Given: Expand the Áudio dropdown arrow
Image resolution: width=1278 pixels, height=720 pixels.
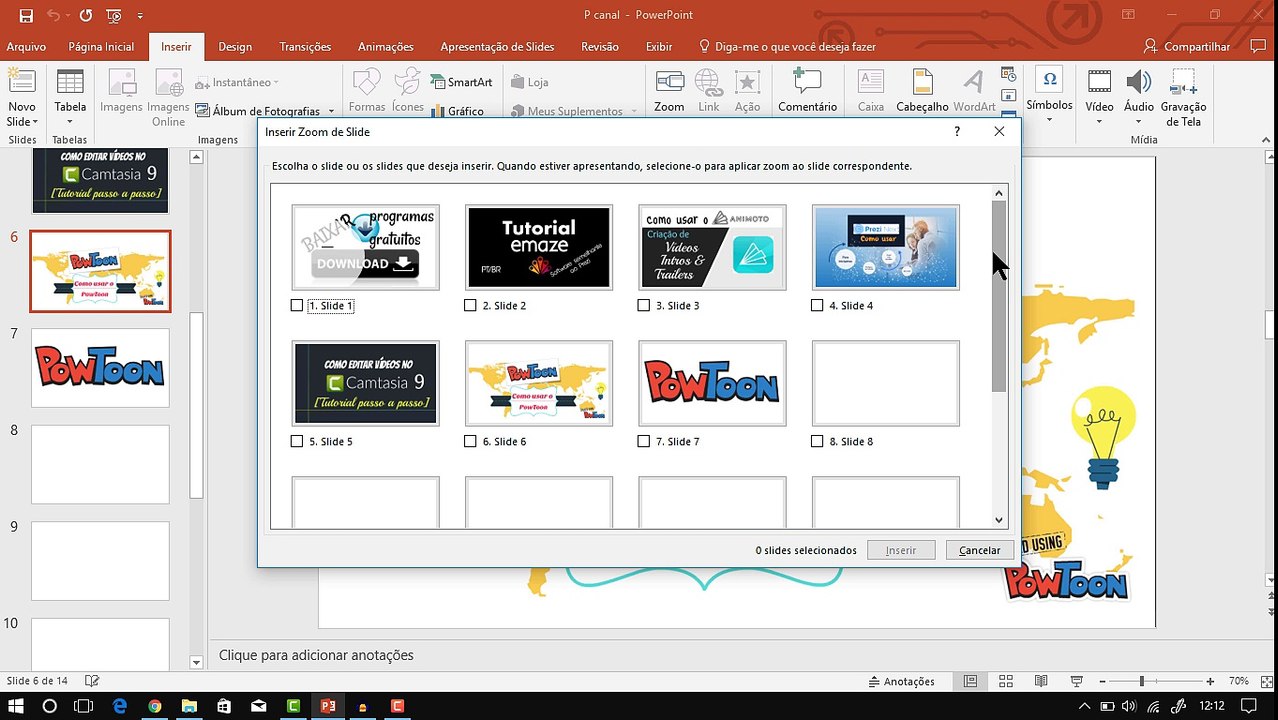Looking at the screenshot, I should pos(1139,122).
